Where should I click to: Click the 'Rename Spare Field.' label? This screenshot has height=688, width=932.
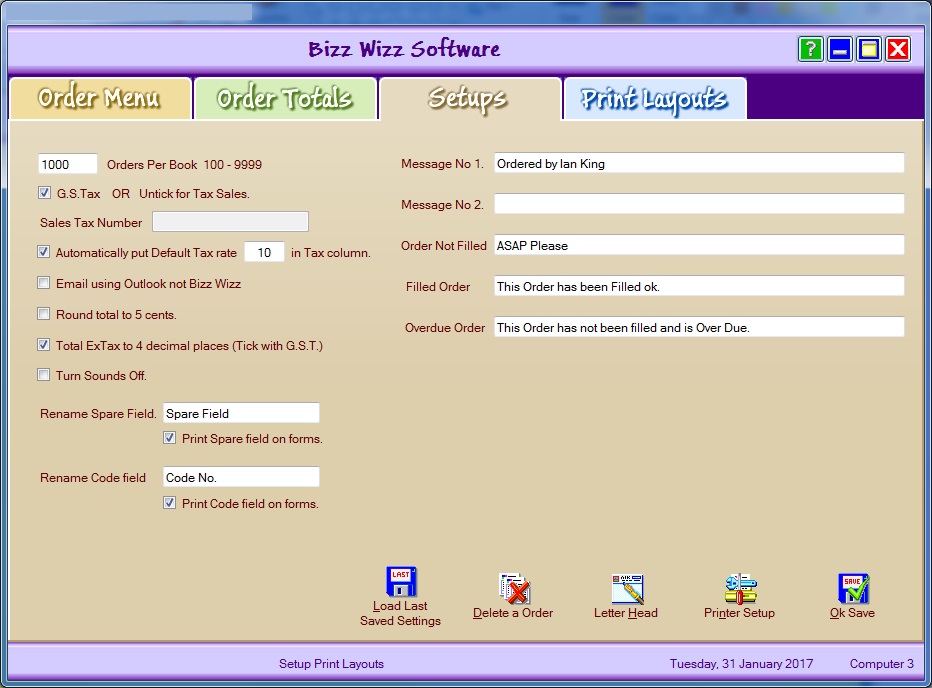[98, 413]
